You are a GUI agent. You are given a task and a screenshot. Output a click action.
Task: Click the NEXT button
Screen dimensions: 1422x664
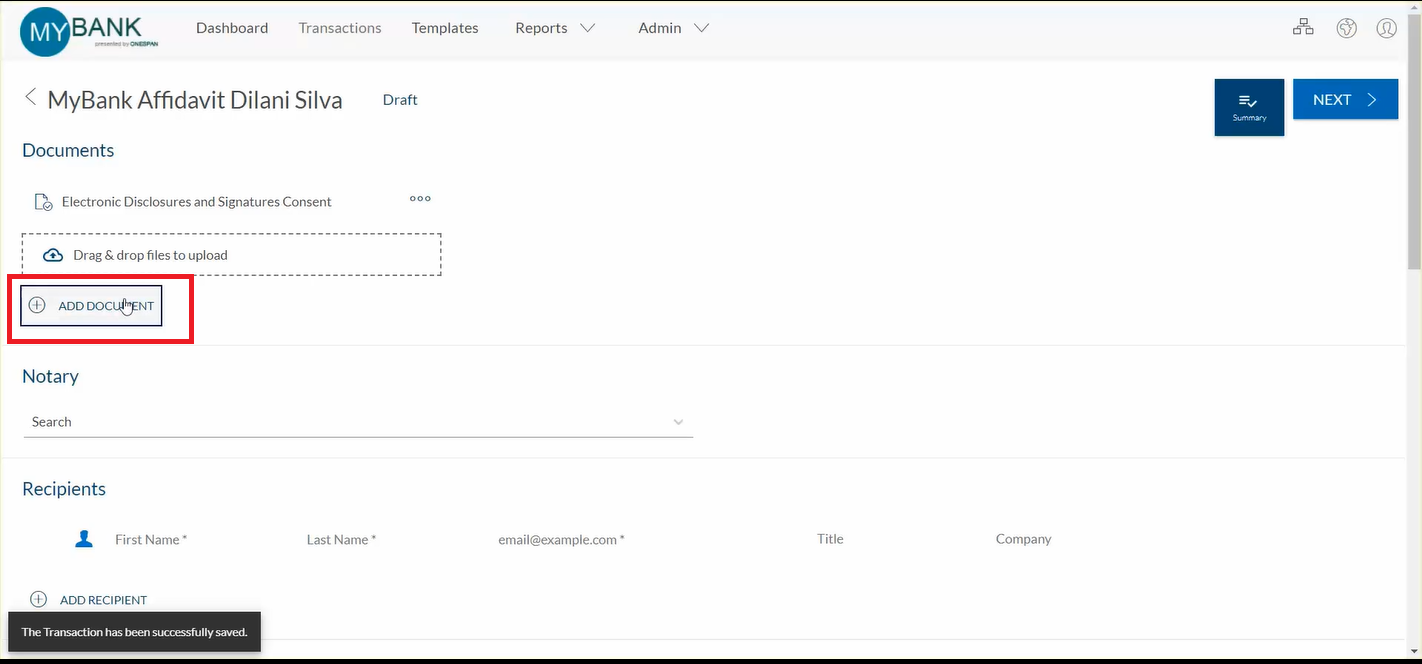[x=1344, y=99]
